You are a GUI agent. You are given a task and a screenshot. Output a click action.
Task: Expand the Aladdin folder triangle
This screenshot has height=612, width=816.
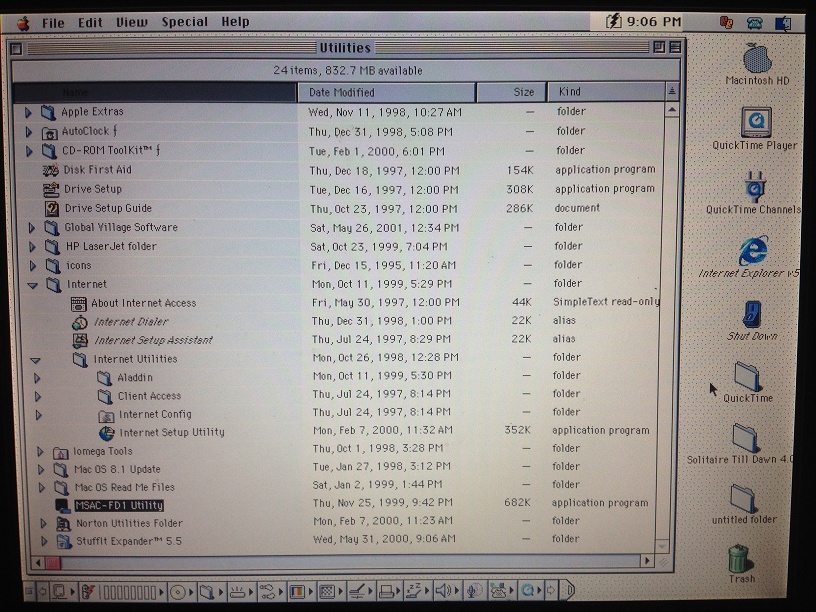pos(37,378)
